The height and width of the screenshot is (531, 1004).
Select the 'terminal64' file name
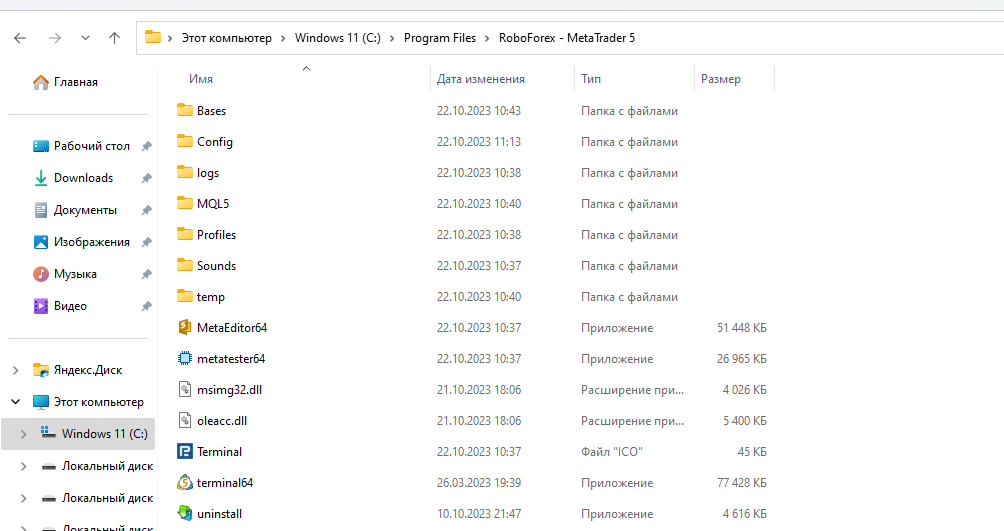tap(225, 483)
